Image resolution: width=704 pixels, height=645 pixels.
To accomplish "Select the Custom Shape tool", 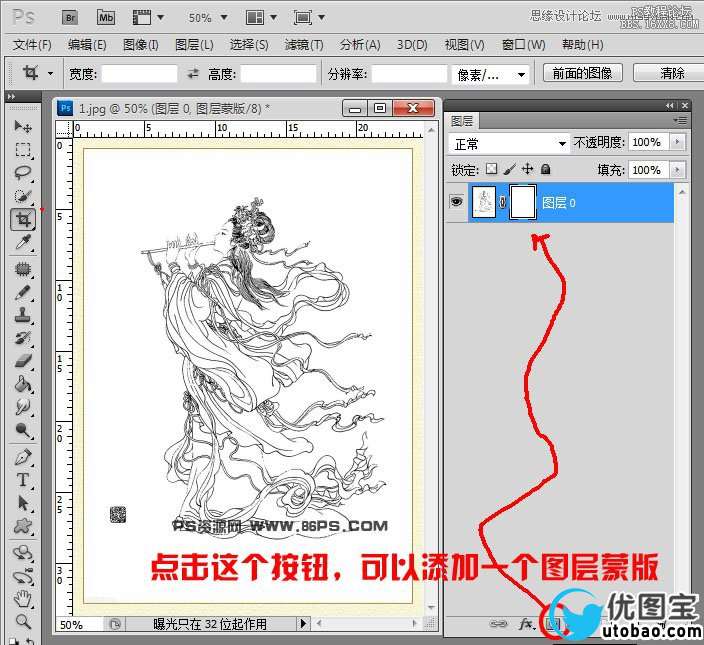I will [x=23, y=526].
